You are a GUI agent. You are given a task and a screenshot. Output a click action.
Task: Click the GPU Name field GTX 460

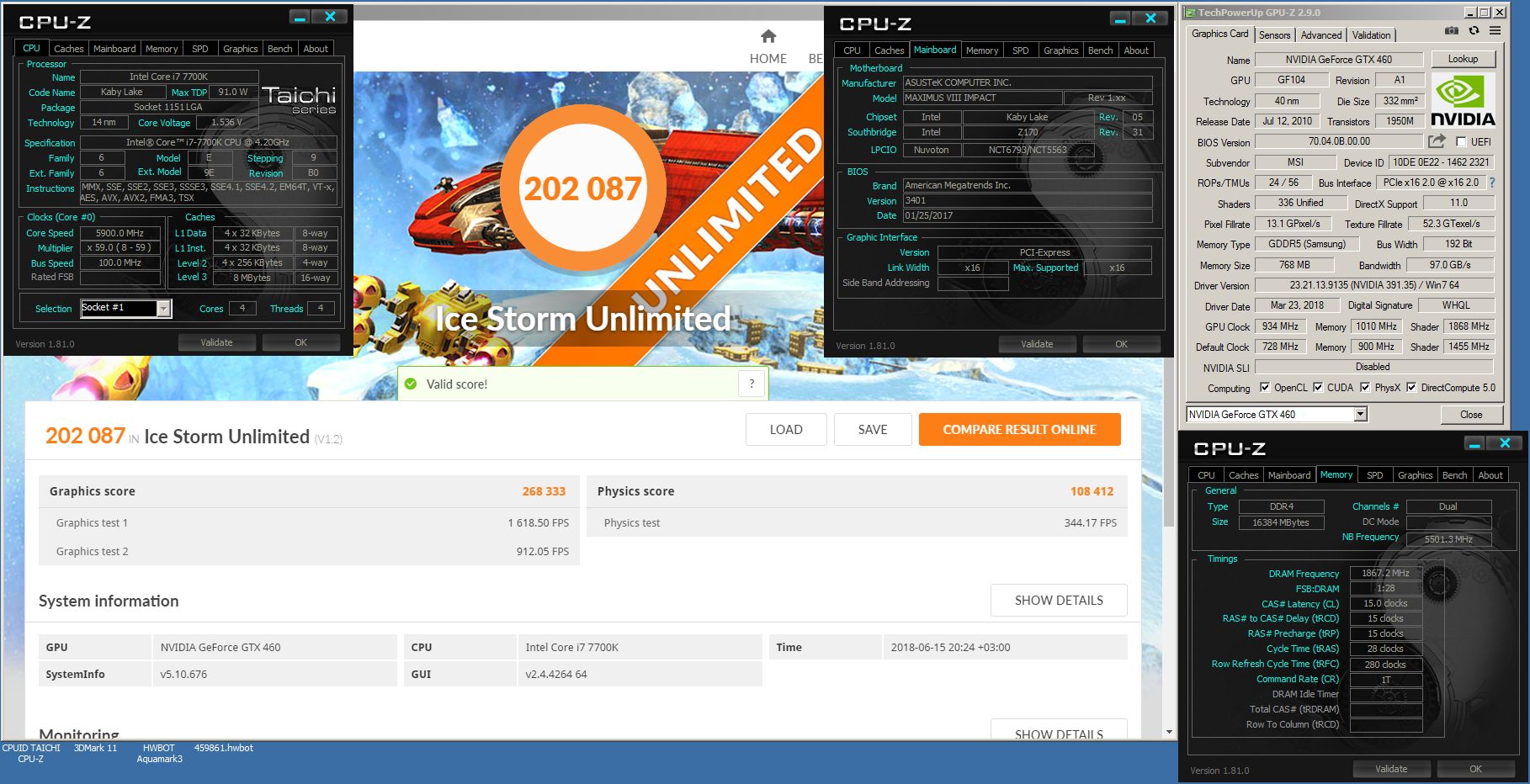(x=1338, y=60)
